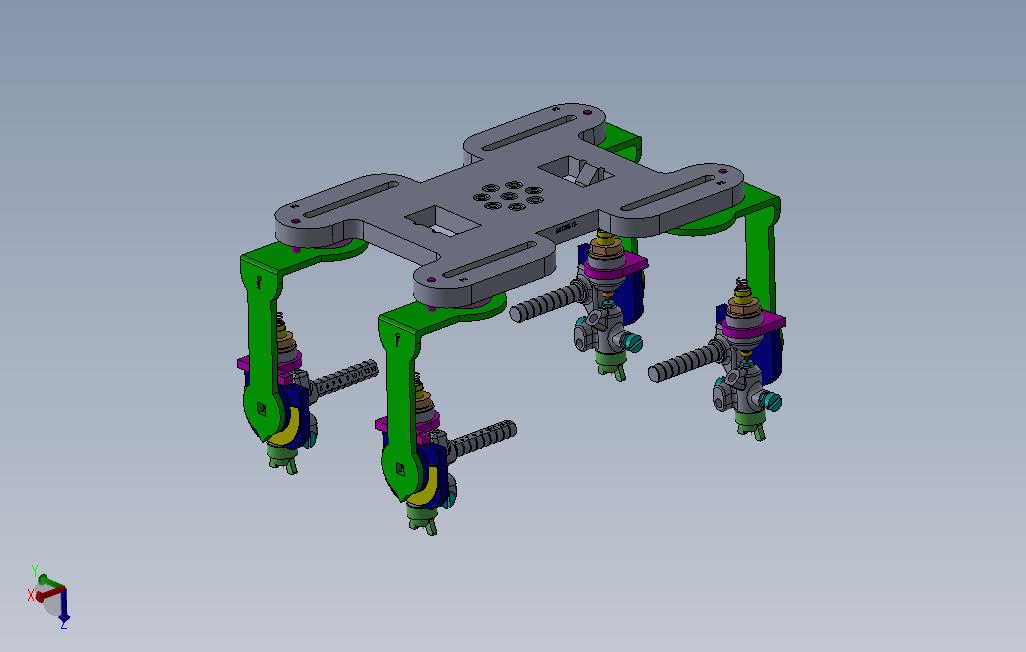Click the red X axis of the orientation triad
The height and width of the screenshot is (652, 1026).
click(50, 595)
